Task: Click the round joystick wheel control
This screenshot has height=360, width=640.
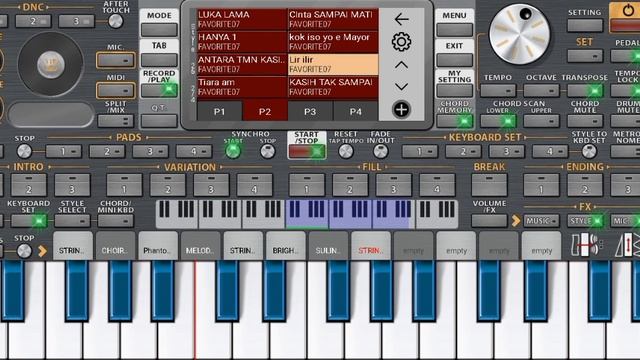Action: 51,64
